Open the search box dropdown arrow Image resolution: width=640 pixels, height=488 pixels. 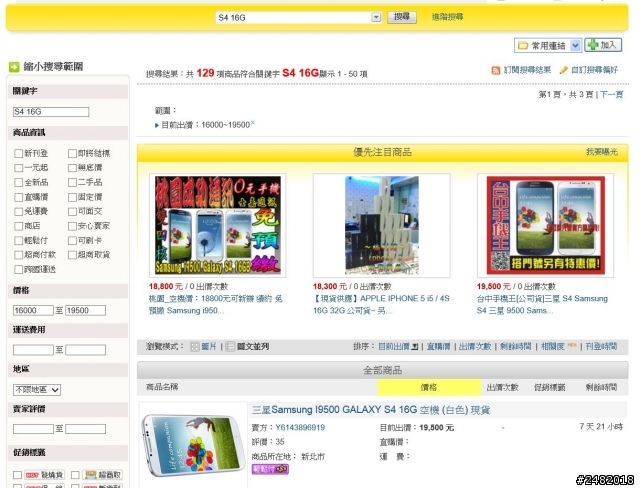376,18
